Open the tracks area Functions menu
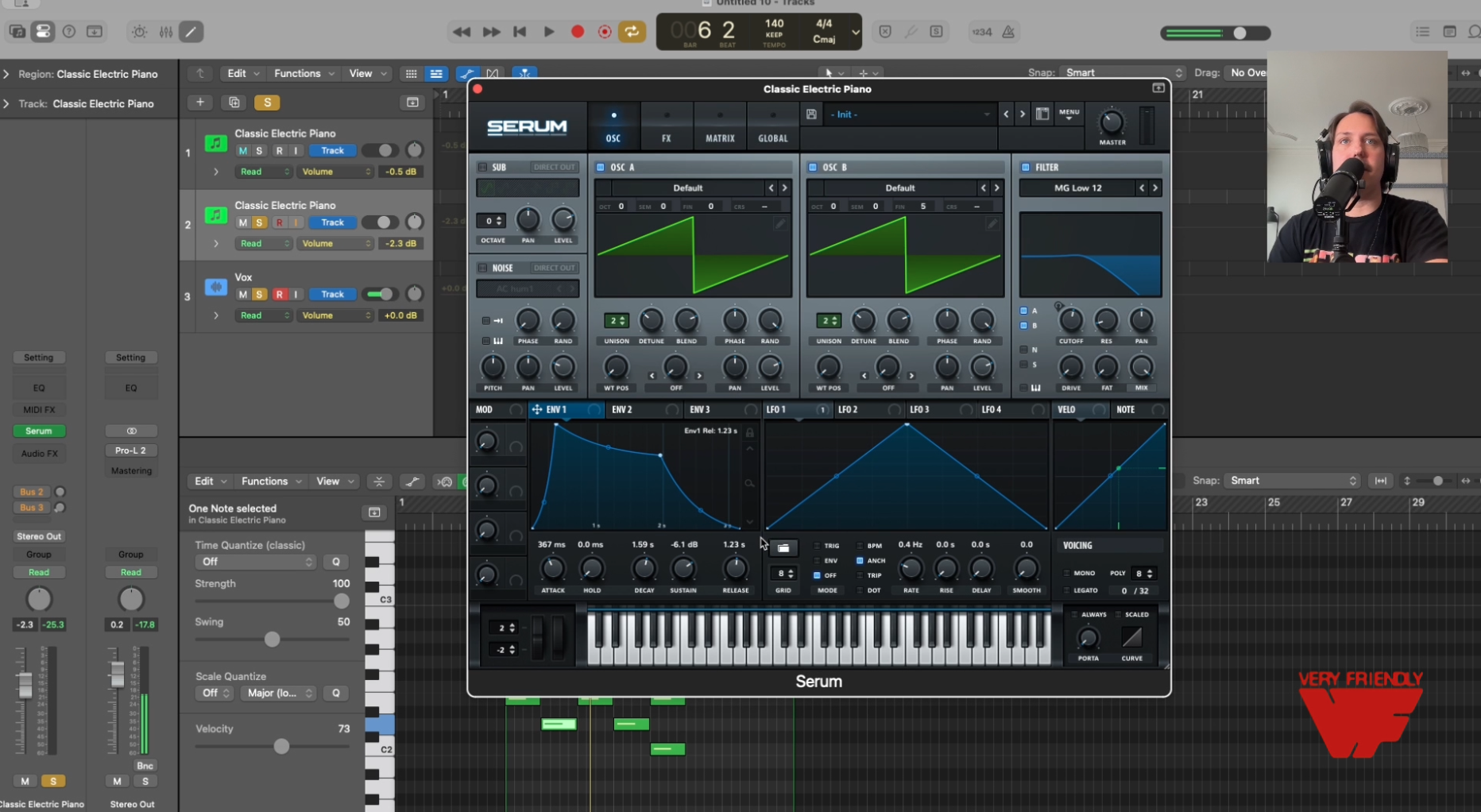This screenshot has width=1481, height=812. [303, 73]
